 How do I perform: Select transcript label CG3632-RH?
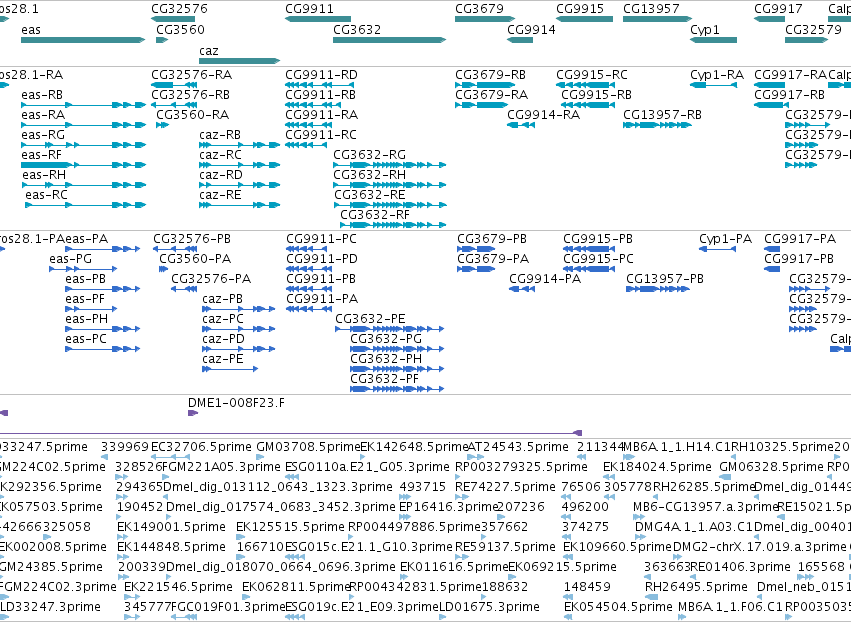click(369, 175)
